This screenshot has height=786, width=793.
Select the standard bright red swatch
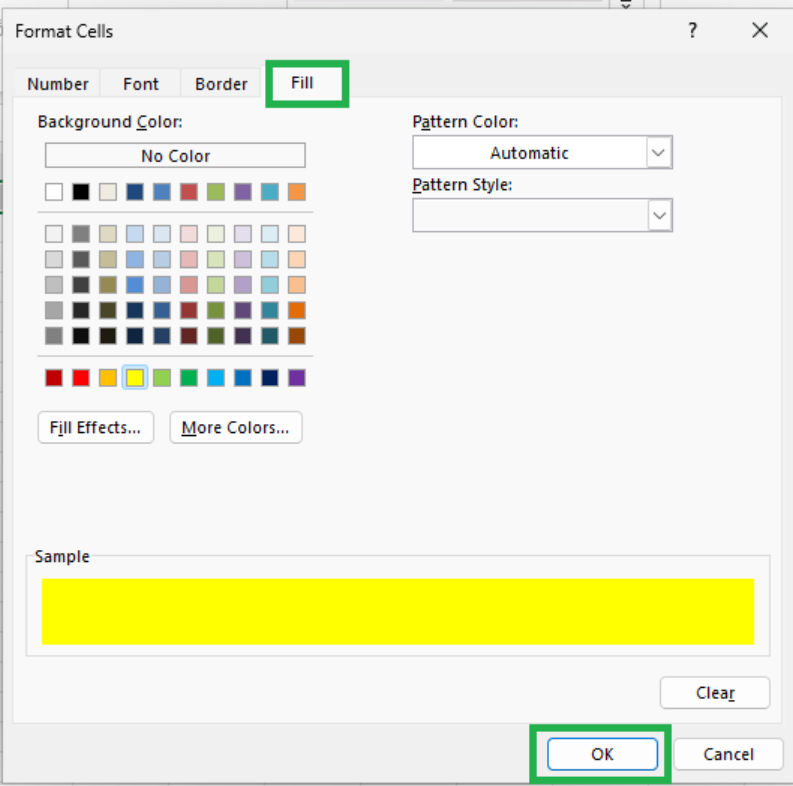pyautogui.click(x=81, y=378)
